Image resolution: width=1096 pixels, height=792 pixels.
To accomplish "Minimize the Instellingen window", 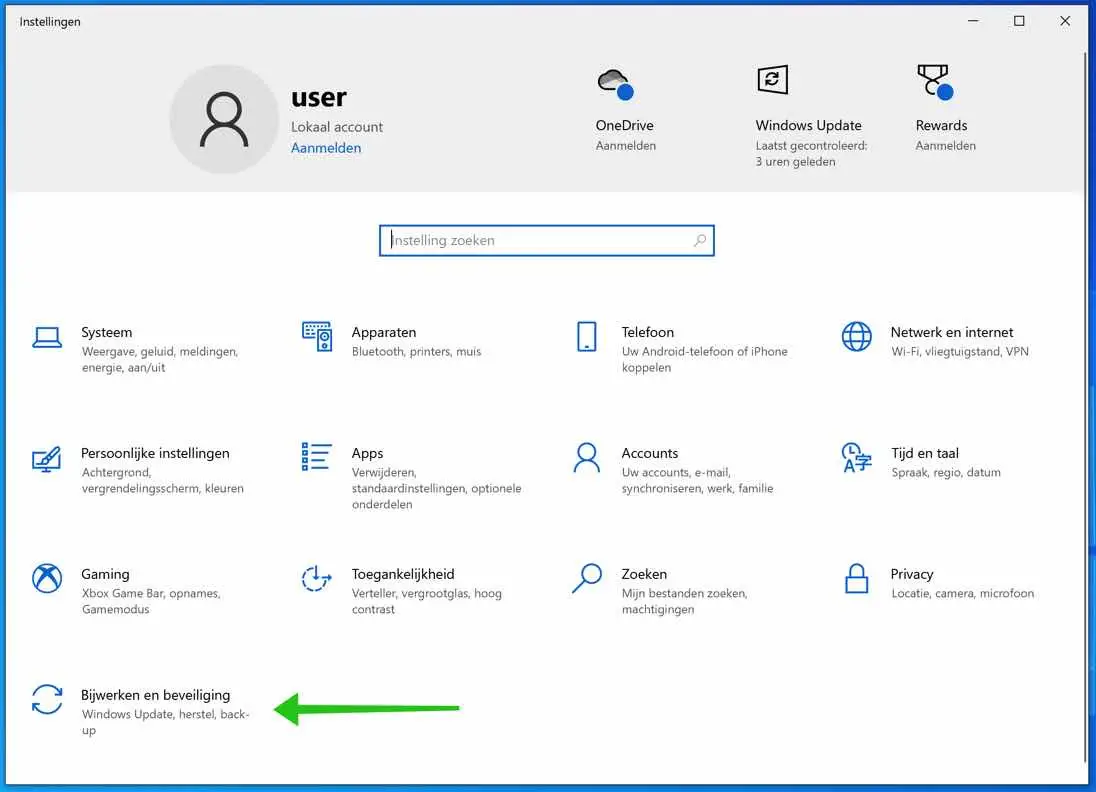I will point(972,21).
